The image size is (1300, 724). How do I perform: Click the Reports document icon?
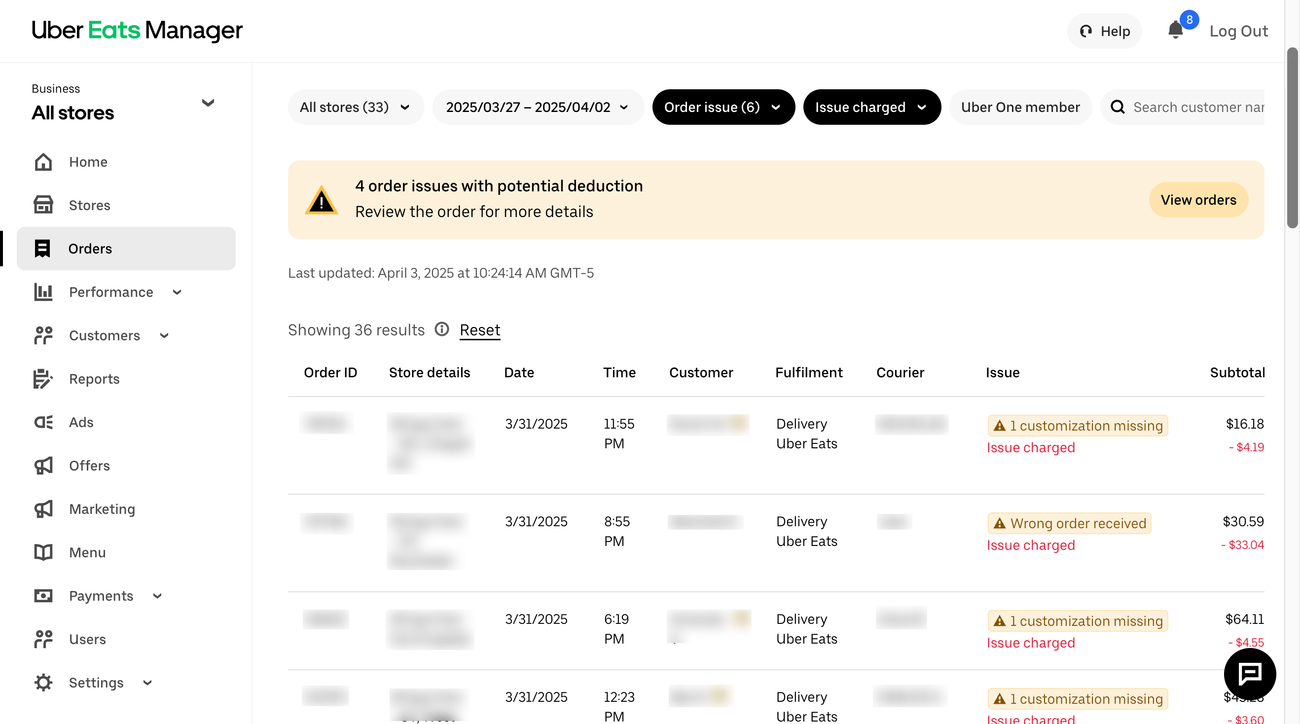point(43,379)
